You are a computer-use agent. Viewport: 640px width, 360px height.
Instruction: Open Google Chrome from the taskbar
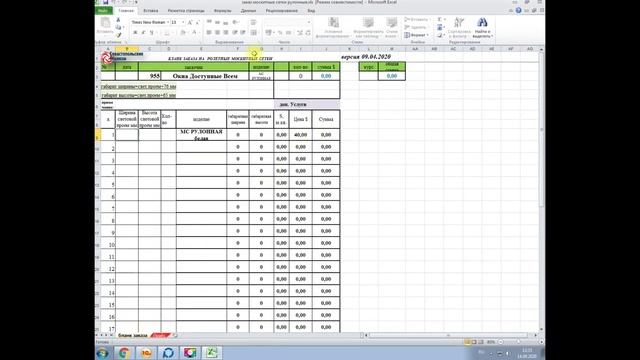[124, 353]
